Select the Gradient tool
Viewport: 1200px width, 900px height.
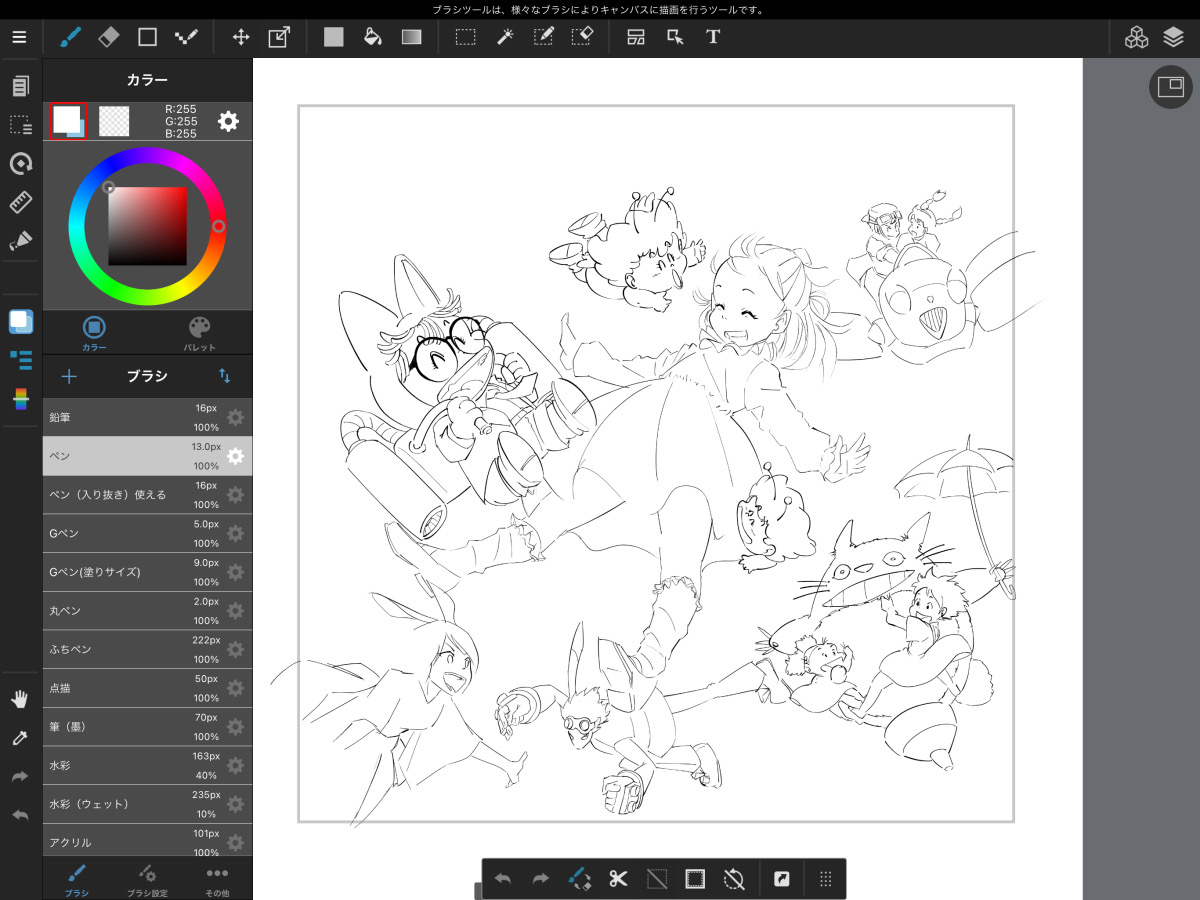(412, 37)
